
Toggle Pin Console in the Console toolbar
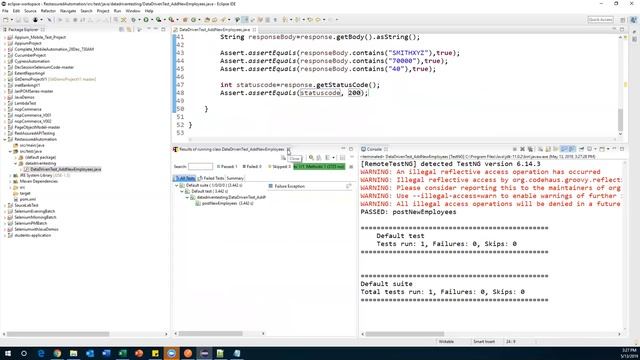[x=581, y=149]
